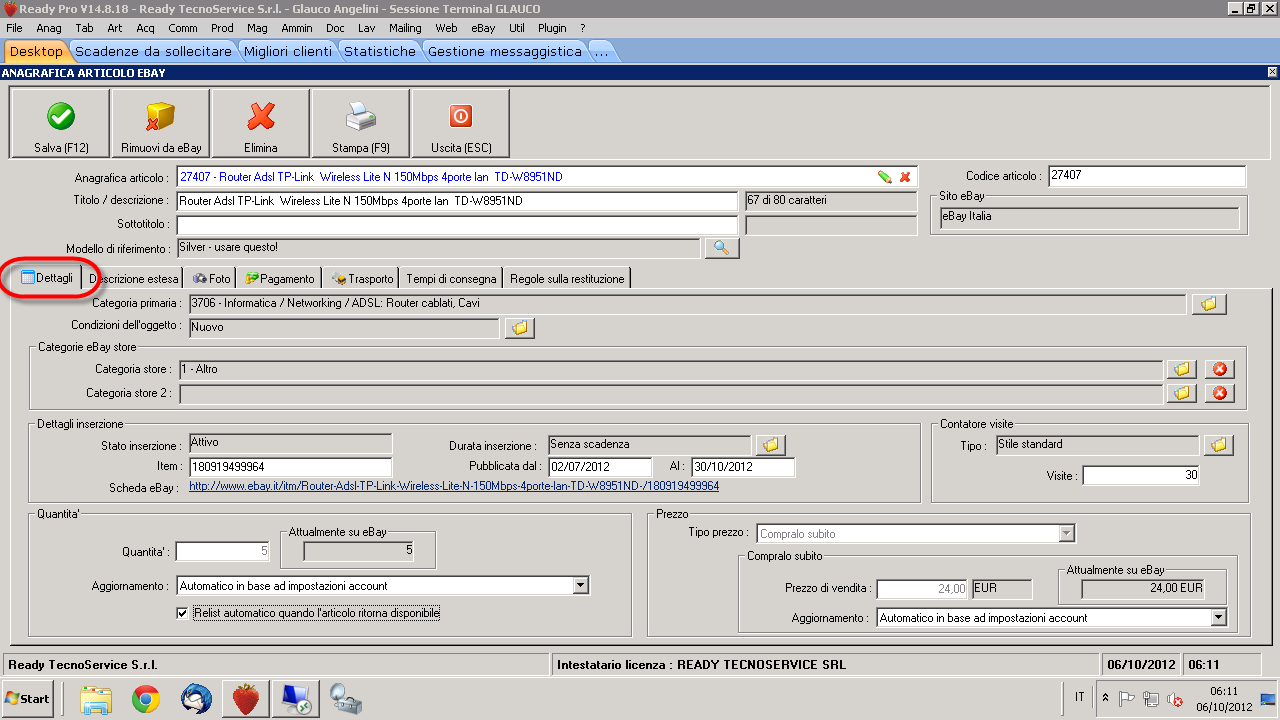Select the Dettagli tab
The height and width of the screenshot is (720, 1280).
point(47,278)
